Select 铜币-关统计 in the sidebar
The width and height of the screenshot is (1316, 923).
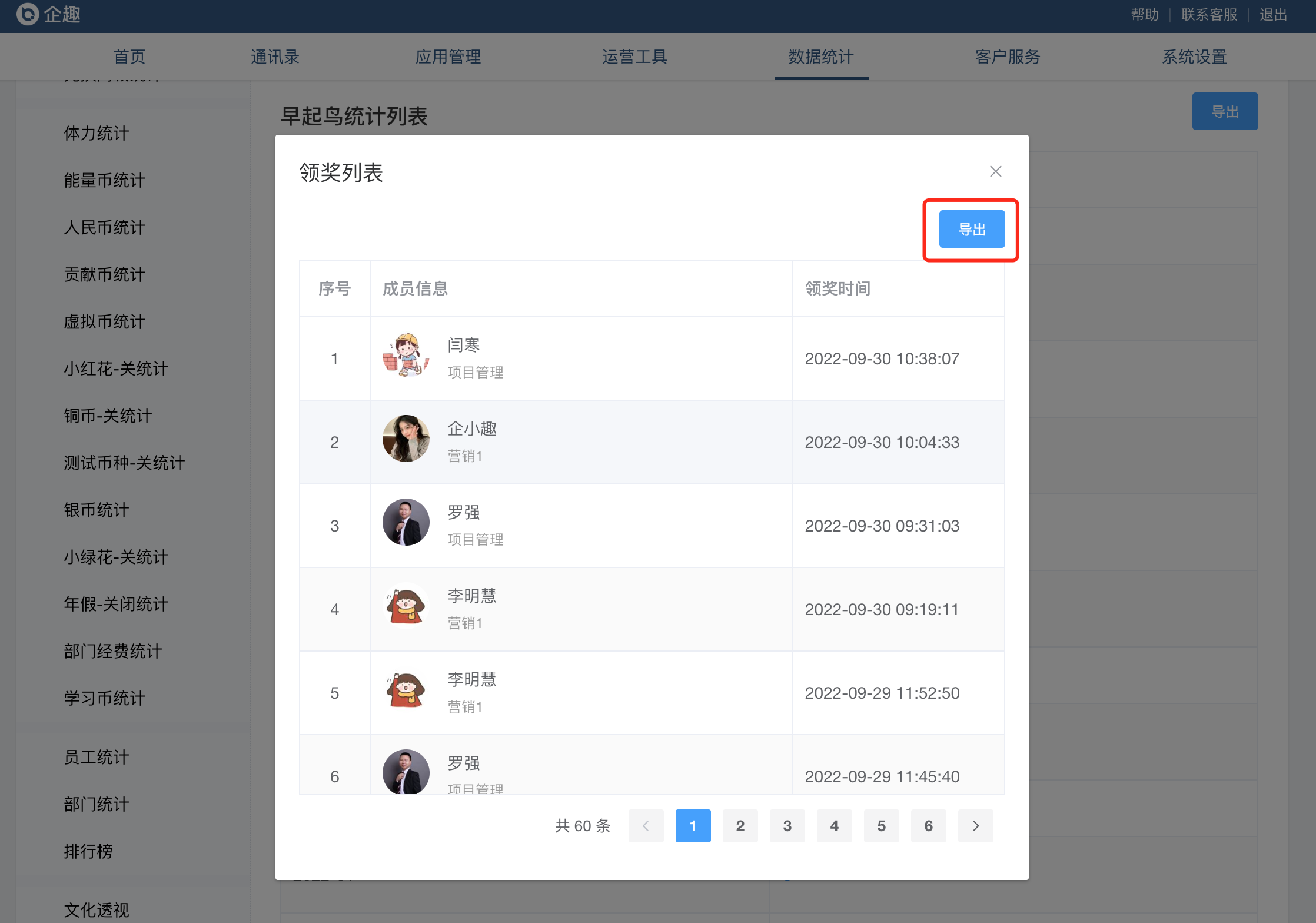pos(108,416)
